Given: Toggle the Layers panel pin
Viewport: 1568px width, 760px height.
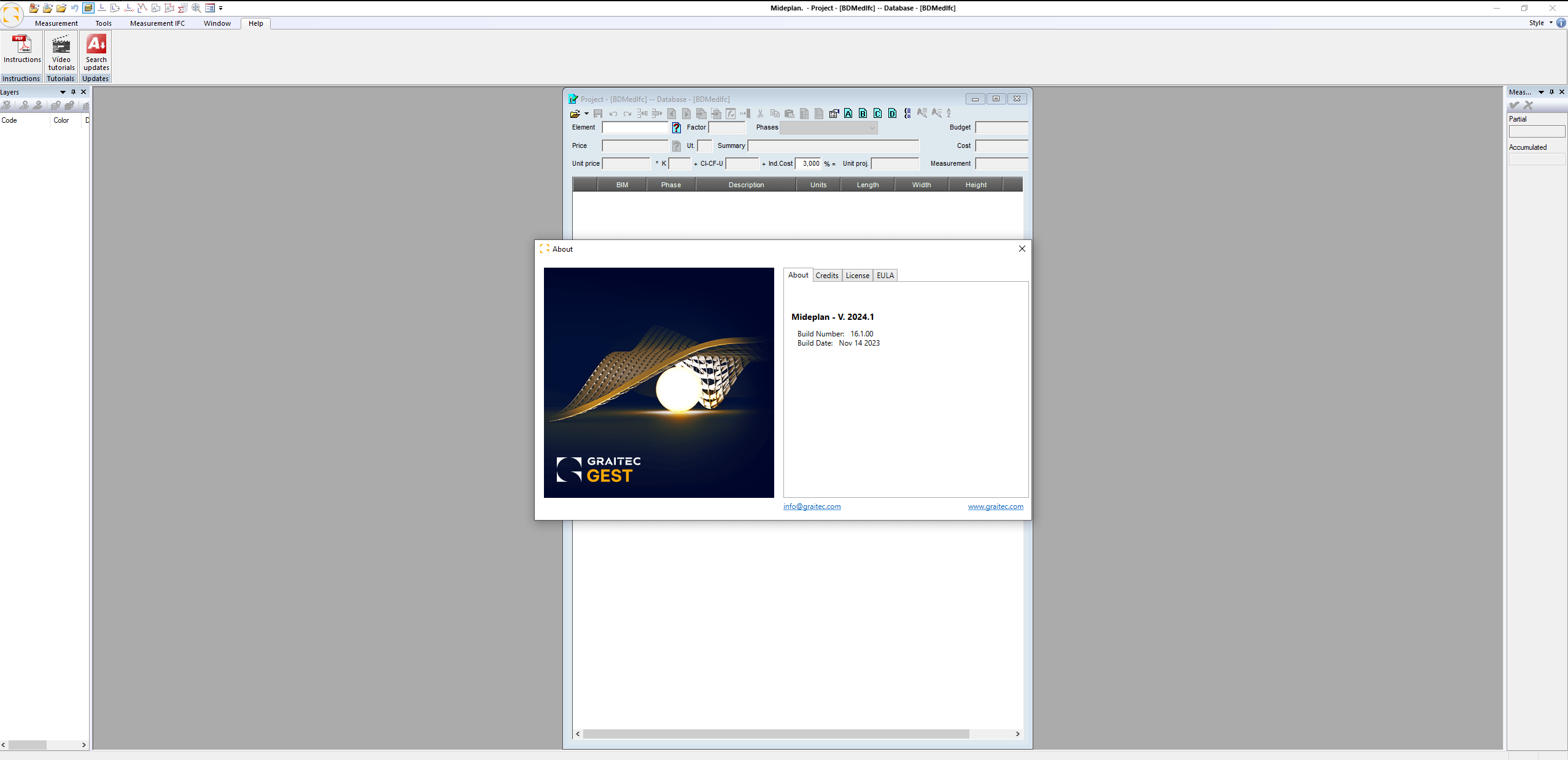Looking at the screenshot, I should pyautogui.click(x=73, y=92).
